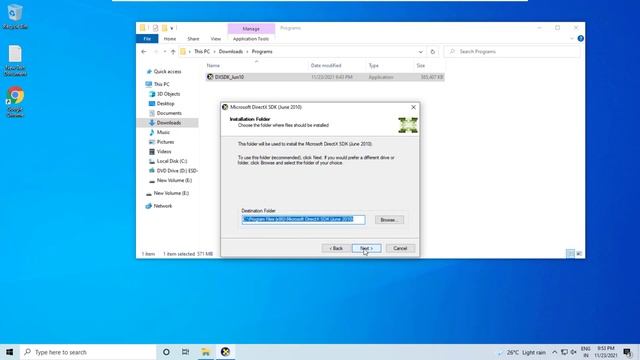Click quick access New folder icon
The width and height of the screenshot is (640, 360).
click(164, 28)
